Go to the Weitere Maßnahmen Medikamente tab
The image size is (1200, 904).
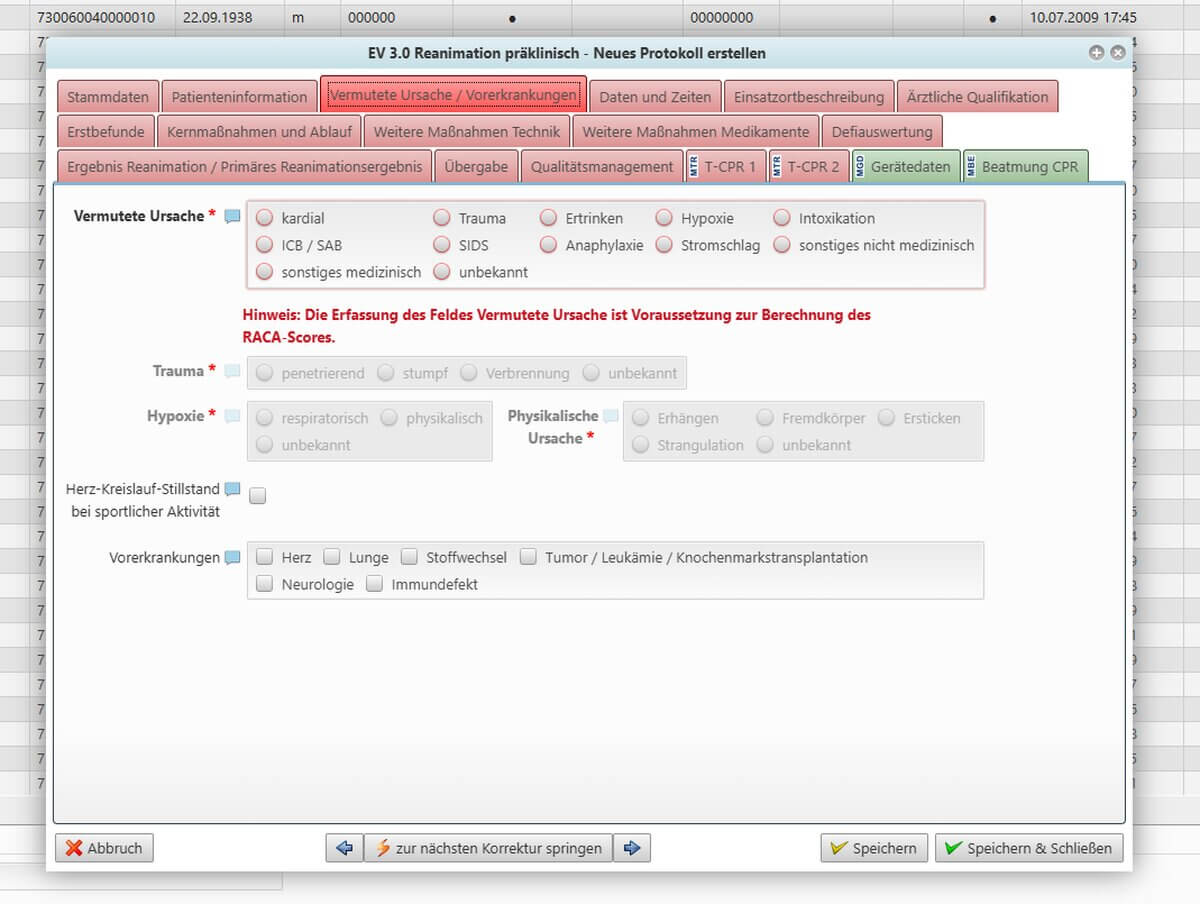click(x=695, y=132)
